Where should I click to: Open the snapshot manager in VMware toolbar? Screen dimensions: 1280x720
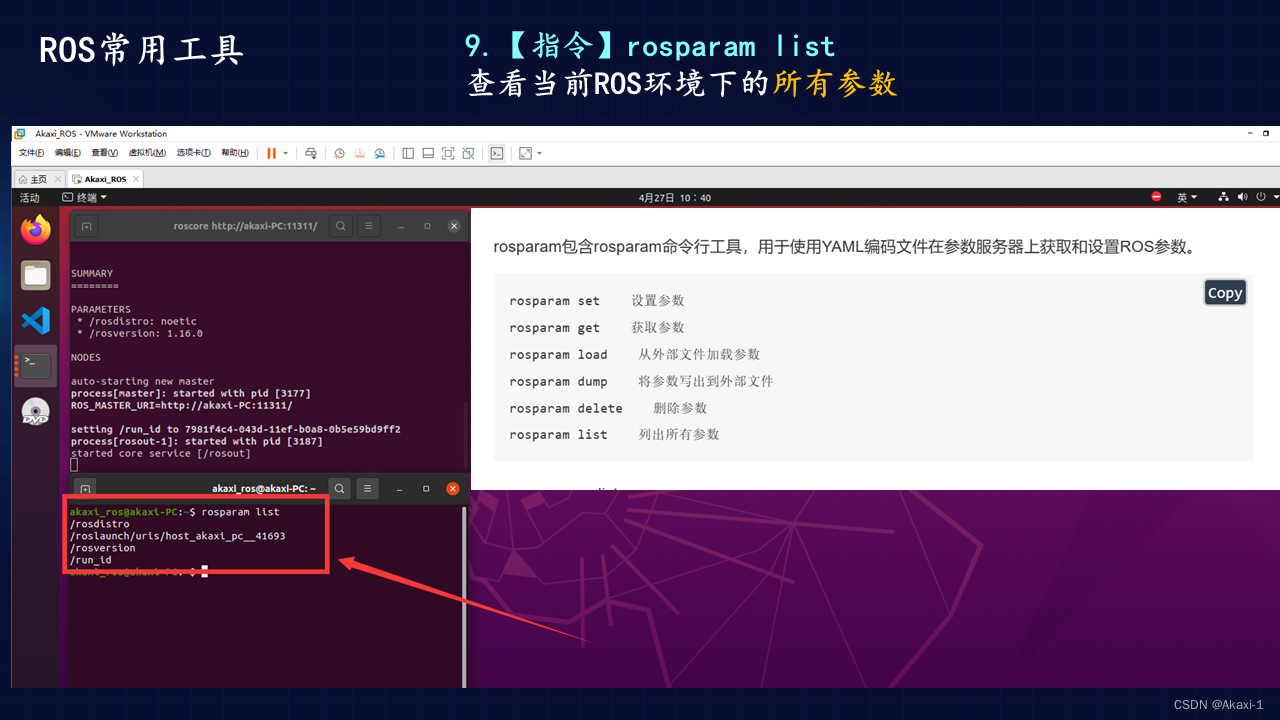tap(380, 153)
